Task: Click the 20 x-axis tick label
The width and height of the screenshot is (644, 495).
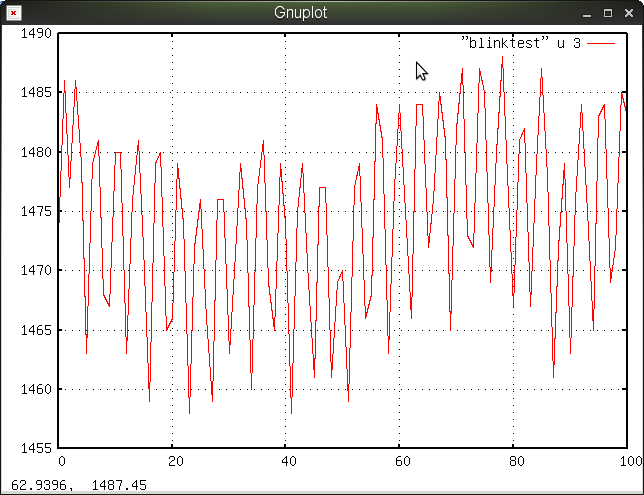Action: 173,462
